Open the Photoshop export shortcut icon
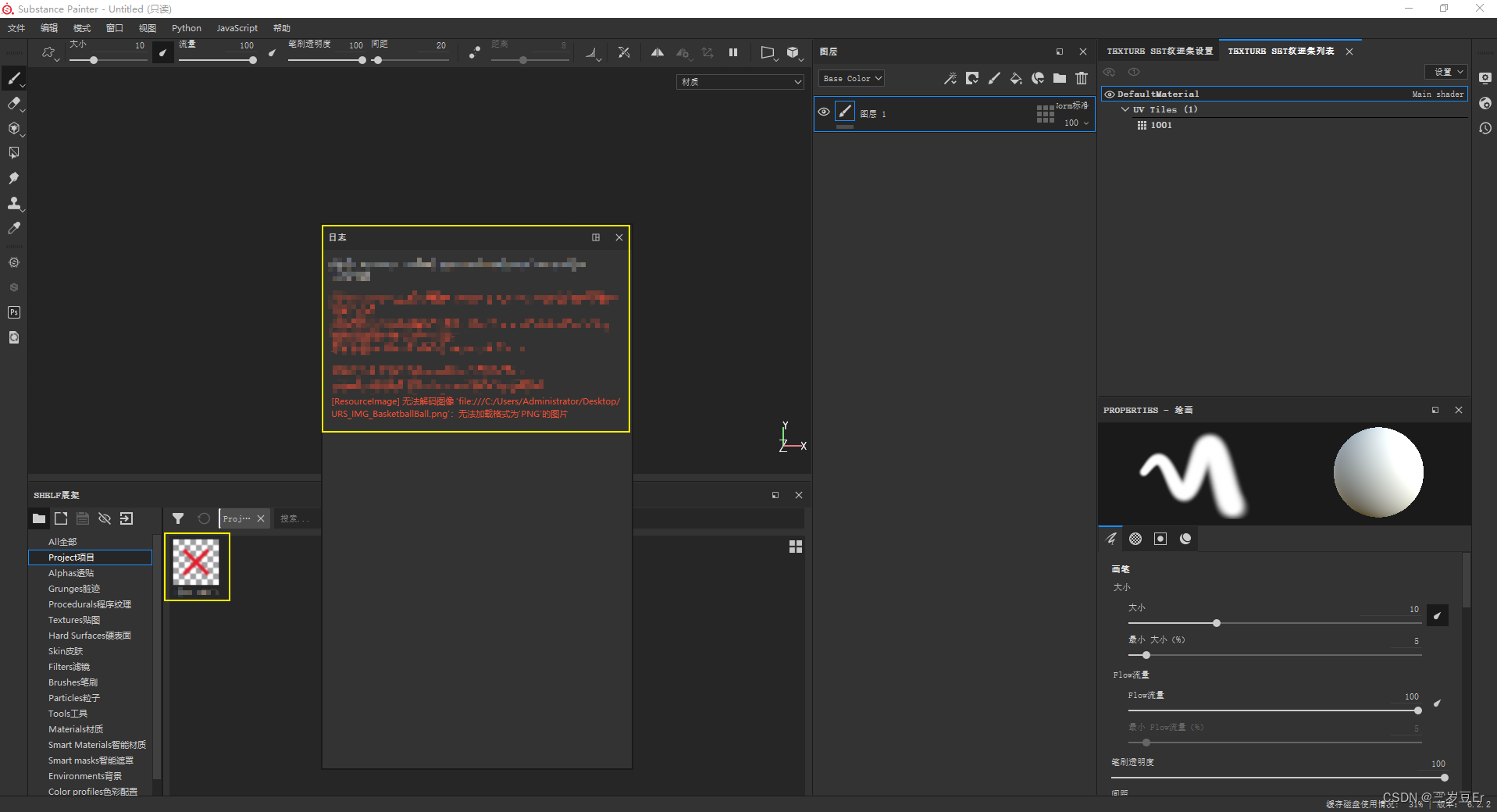This screenshot has height=812, width=1497. pyautogui.click(x=14, y=312)
